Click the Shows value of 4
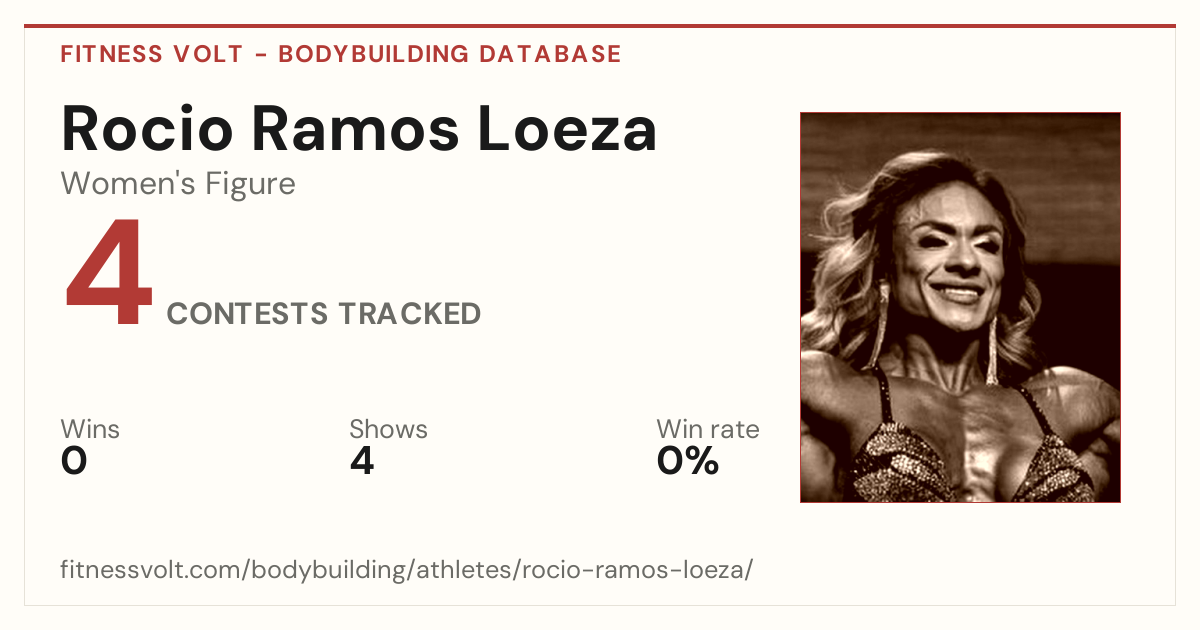This screenshot has width=1200, height=630. click(x=362, y=461)
